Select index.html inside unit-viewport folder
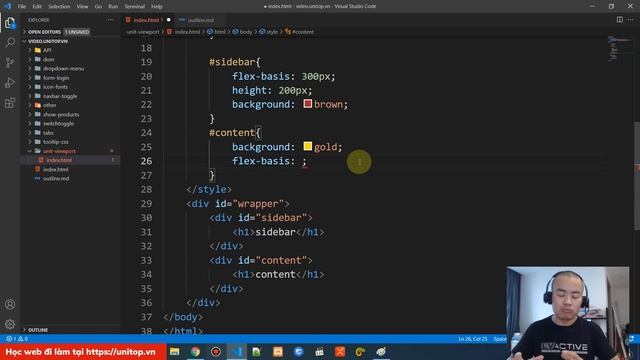Viewport: 640px width, 360px height. (59, 160)
